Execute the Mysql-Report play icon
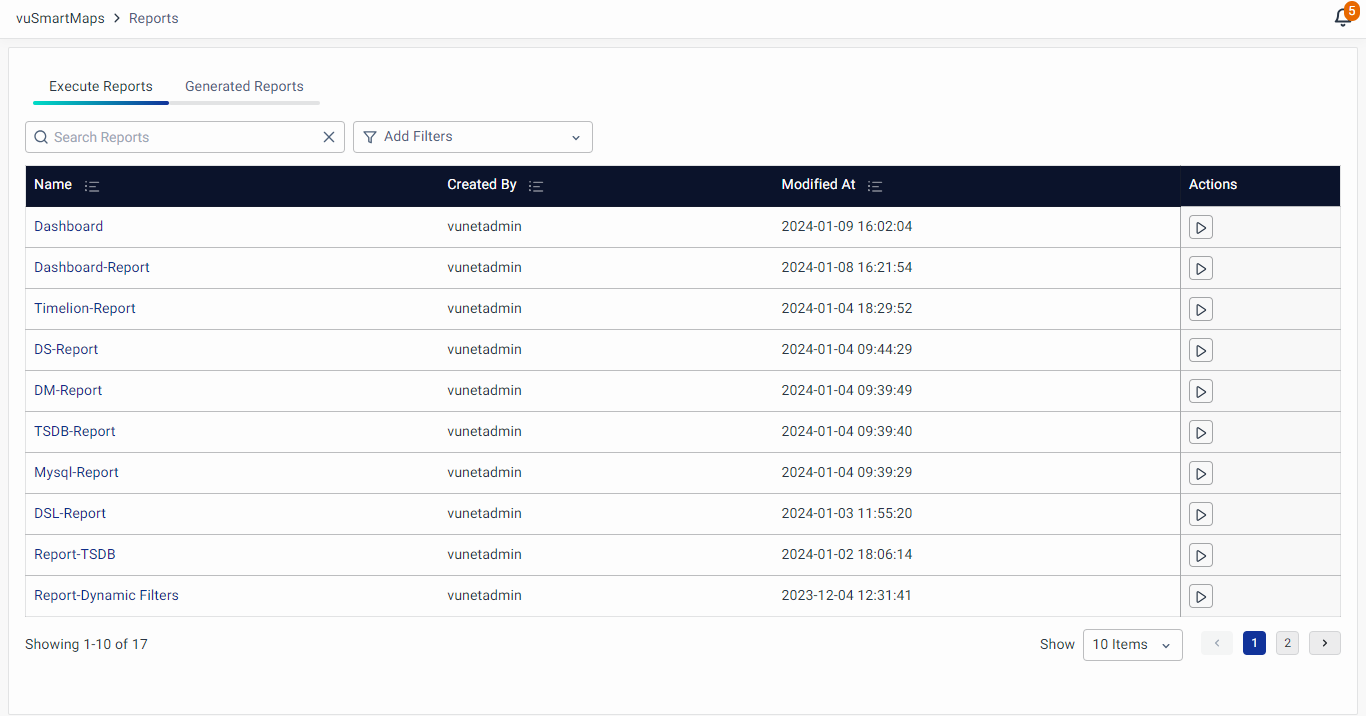The width and height of the screenshot is (1366, 716). click(1201, 474)
